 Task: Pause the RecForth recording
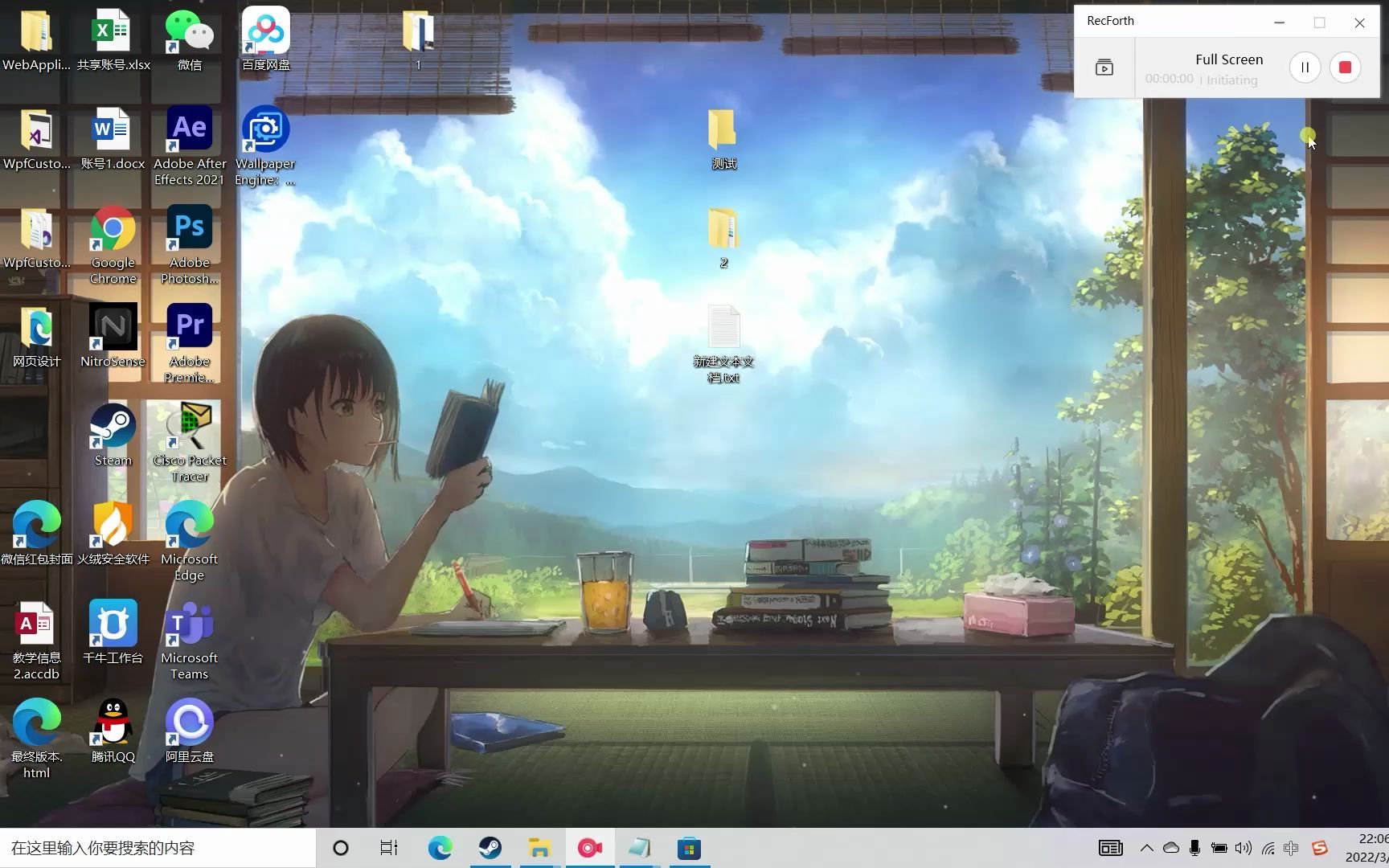[1305, 68]
